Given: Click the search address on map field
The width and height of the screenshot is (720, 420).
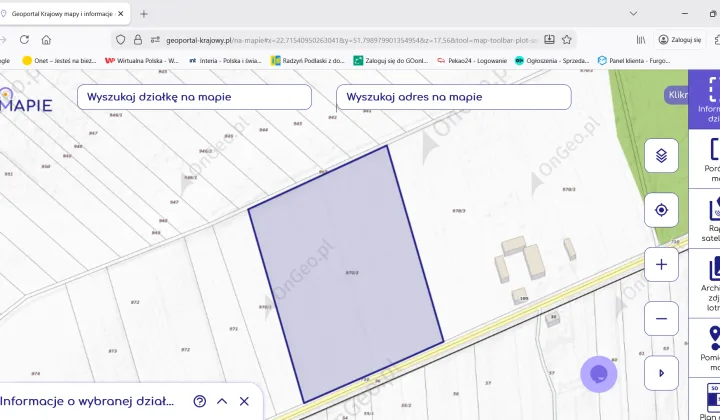Looking at the screenshot, I should (x=454, y=97).
